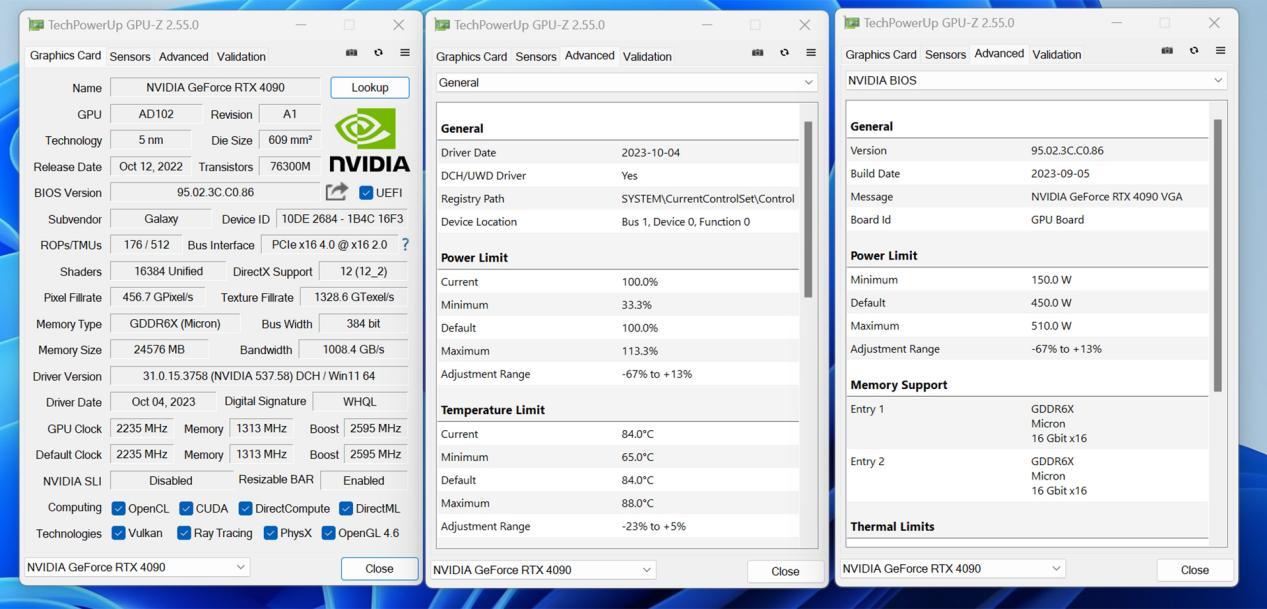
Task: Open the hamburger menu in the General Advanced window
Action: coord(811,53)
